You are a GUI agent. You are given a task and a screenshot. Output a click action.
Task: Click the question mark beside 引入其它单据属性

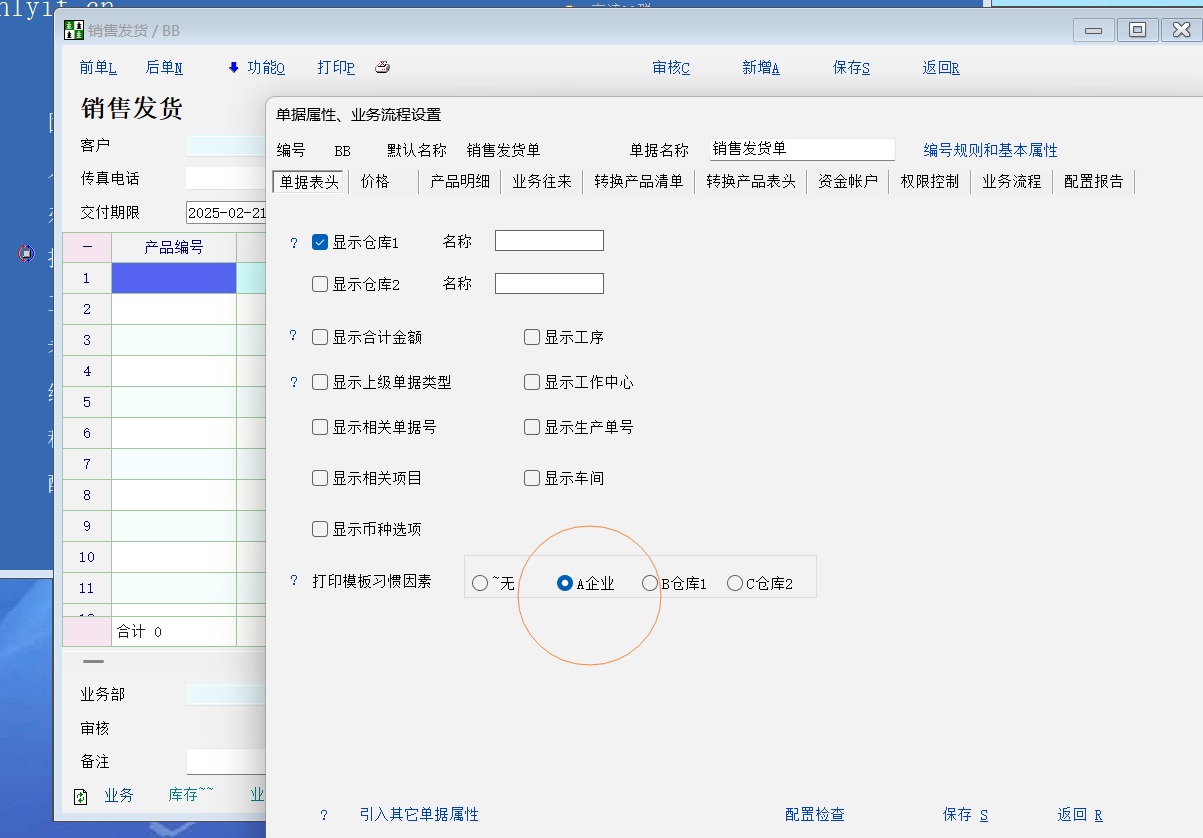coord(324,815)
